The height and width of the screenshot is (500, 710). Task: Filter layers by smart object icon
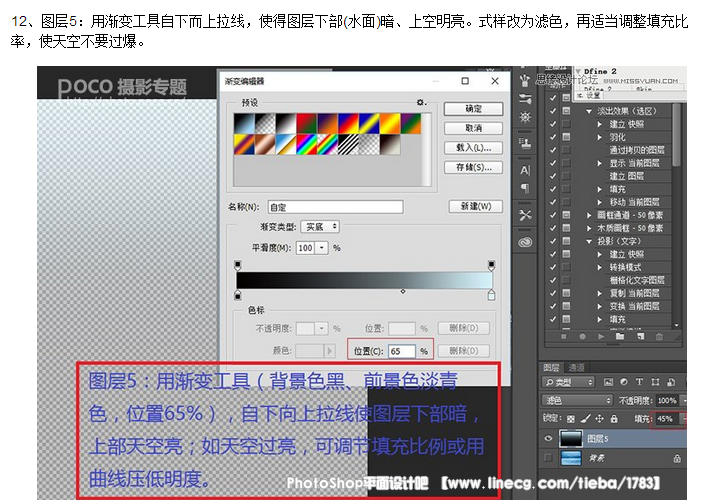tap(671, 382)
